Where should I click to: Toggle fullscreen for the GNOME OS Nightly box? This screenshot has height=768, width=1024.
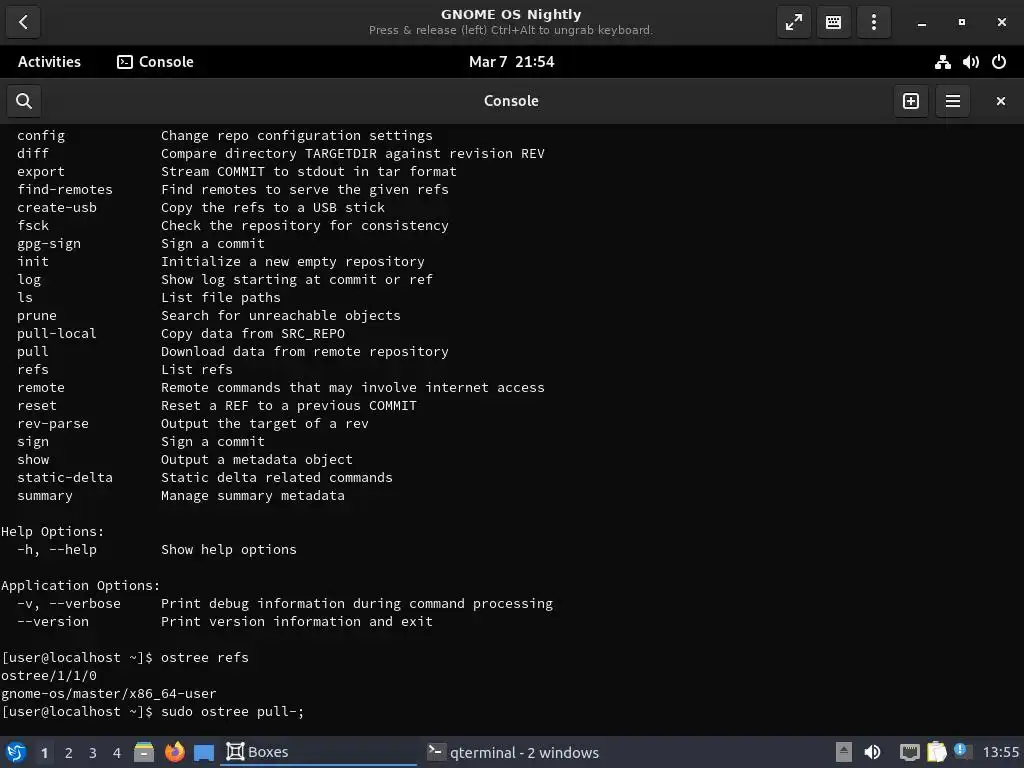click(x=793, y=22)
